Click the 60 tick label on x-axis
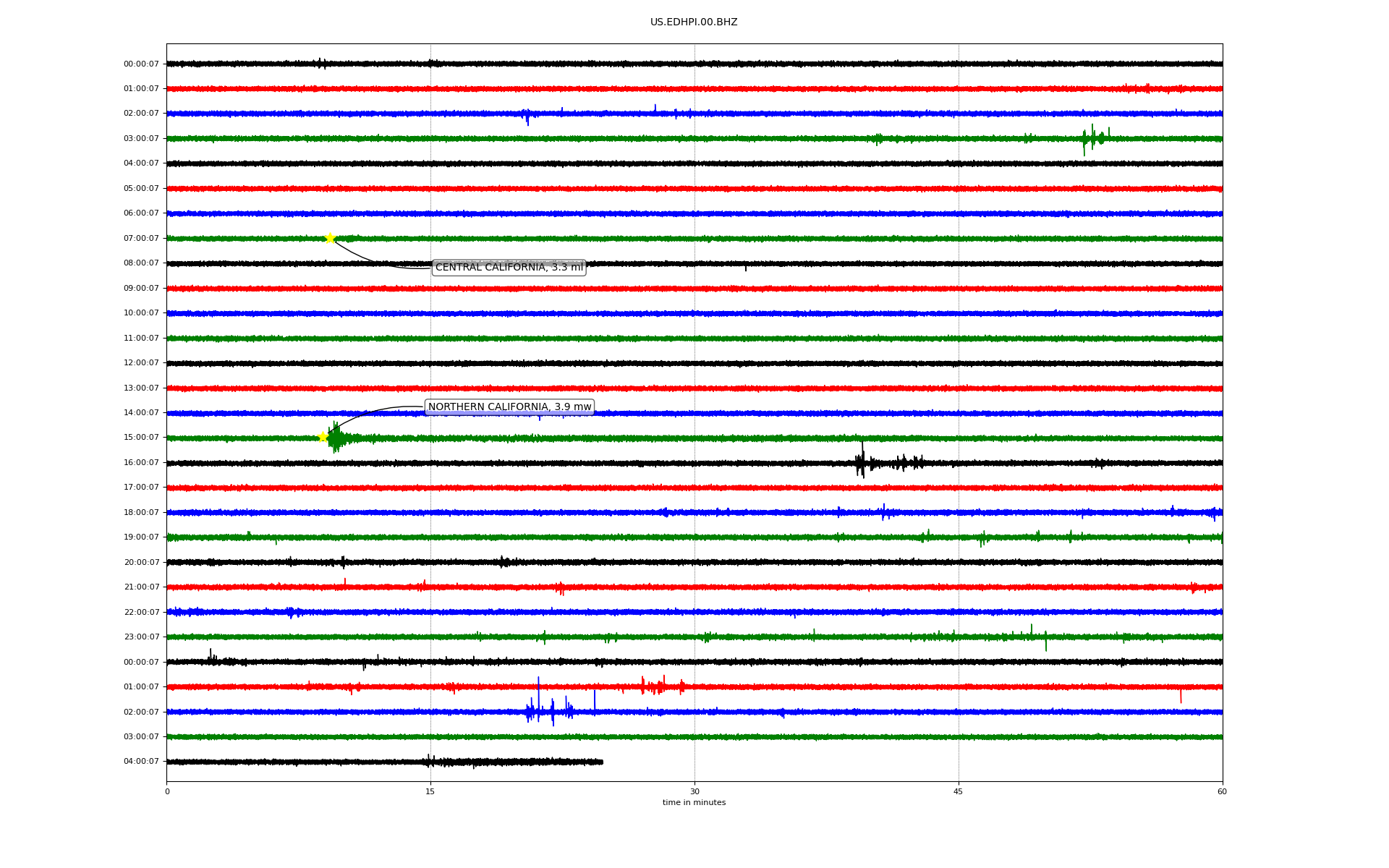This screenshot has width=1389, height=868. pyautogui.click(x=1221, y=791)
